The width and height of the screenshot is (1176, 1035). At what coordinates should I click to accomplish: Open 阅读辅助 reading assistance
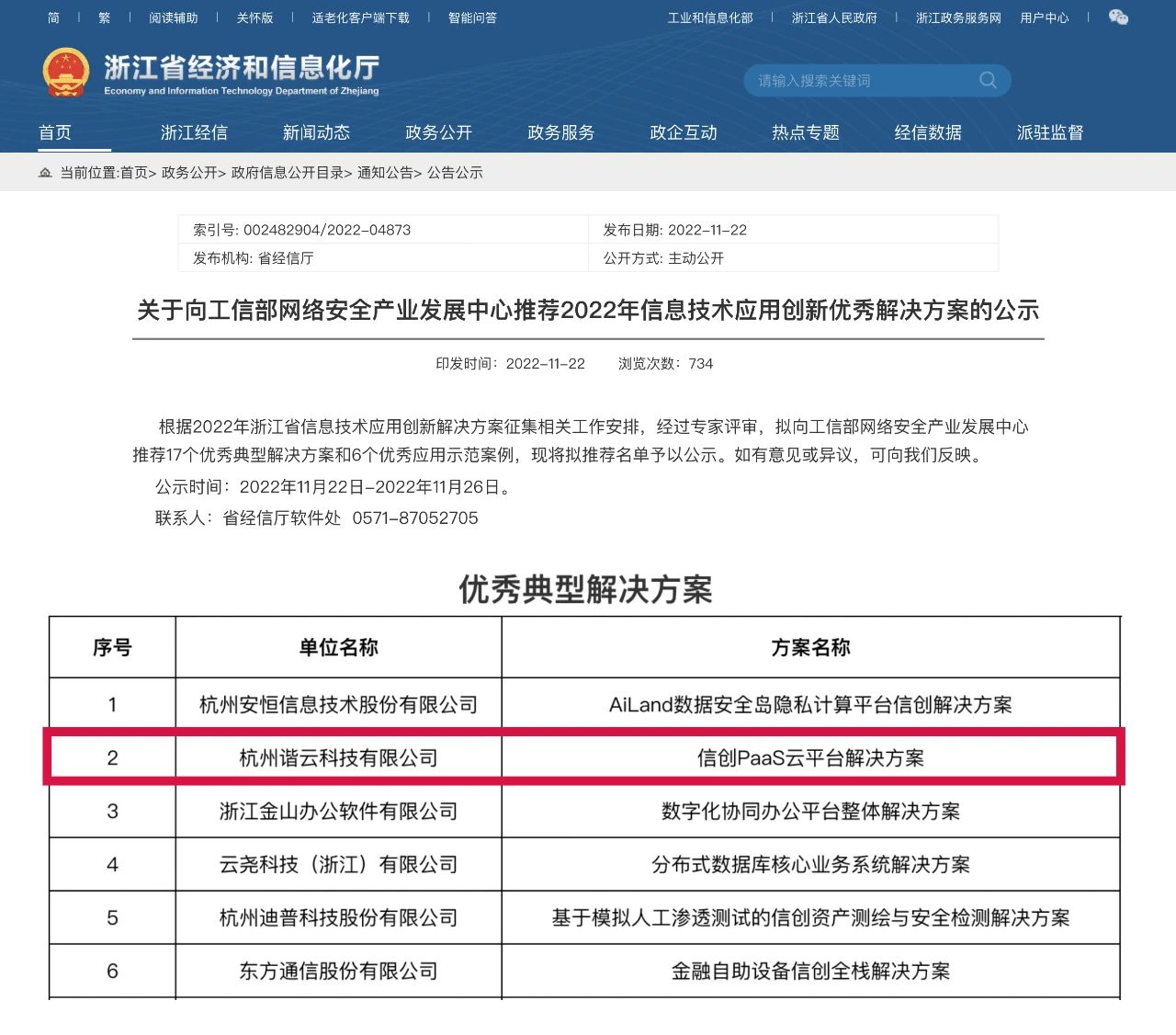pyautogui.click(x=173, y=17)
